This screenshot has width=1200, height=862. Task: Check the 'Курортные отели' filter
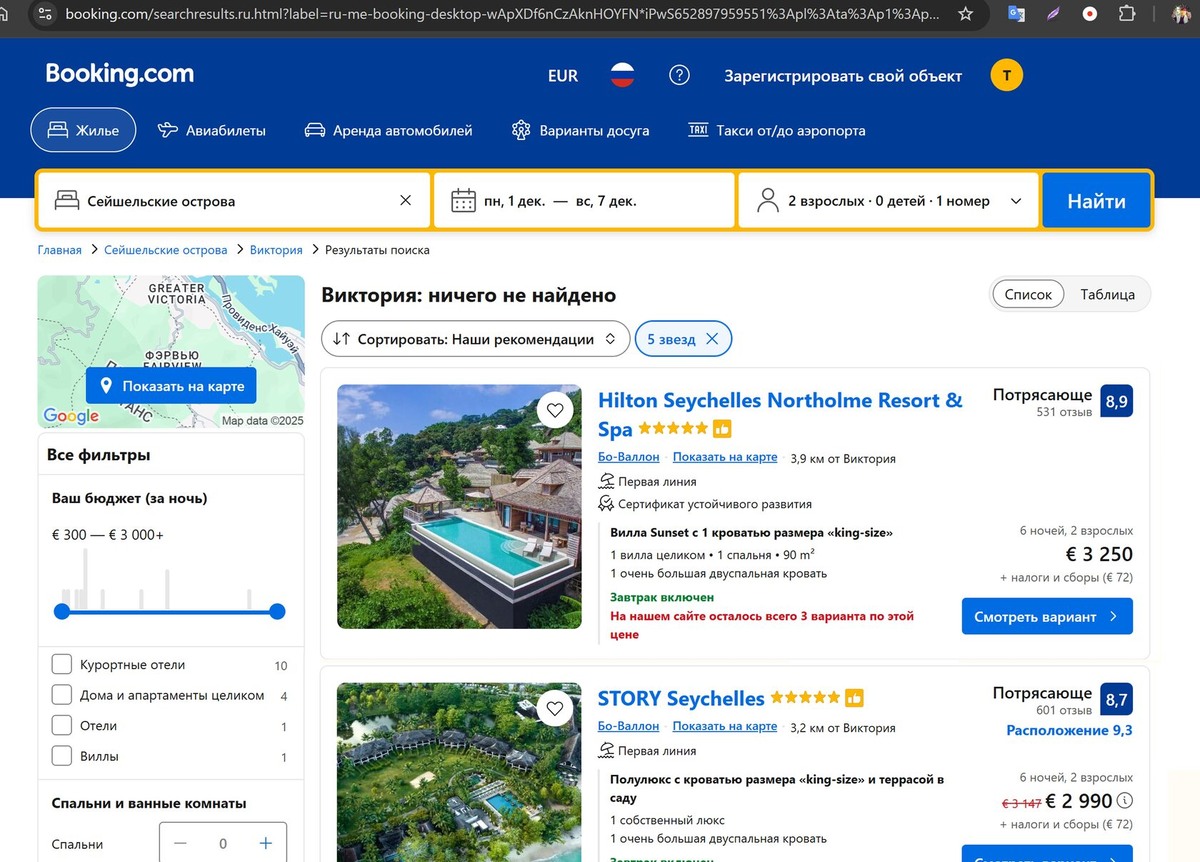point(61,664)
